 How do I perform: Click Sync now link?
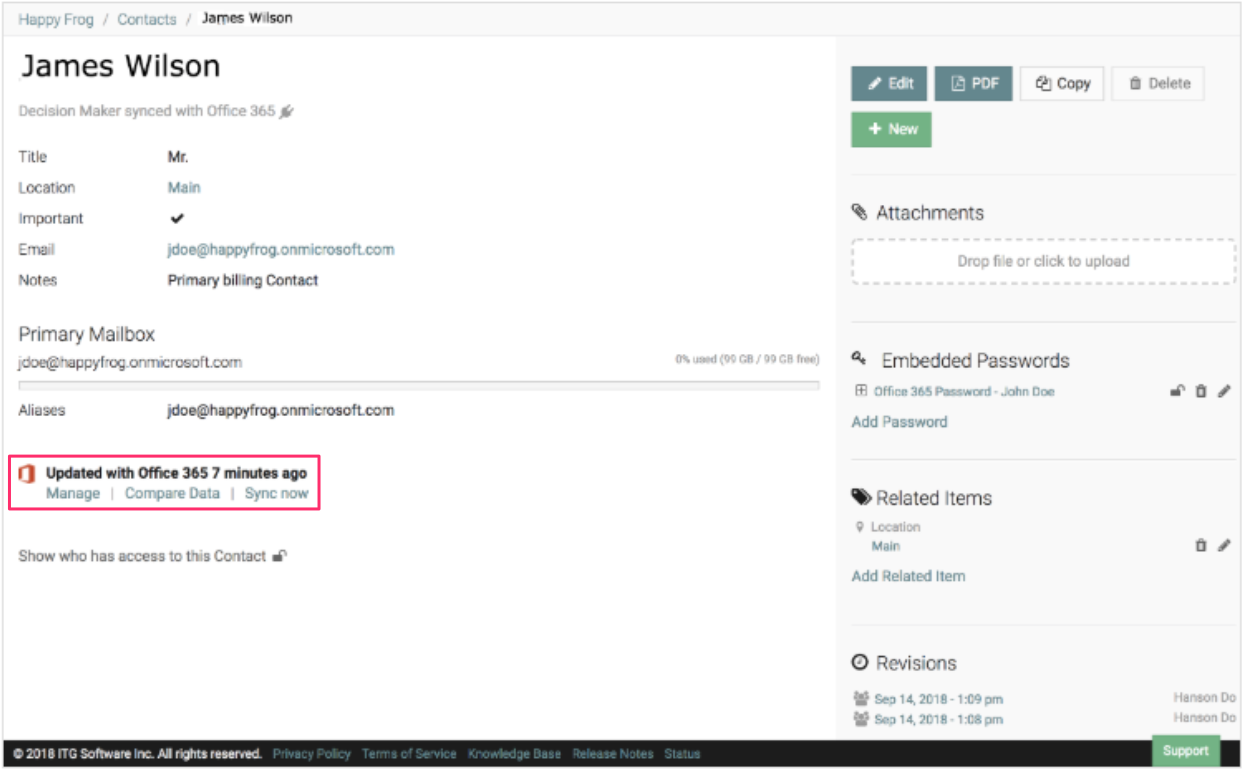pyautogui.click(x=276, y=493)
